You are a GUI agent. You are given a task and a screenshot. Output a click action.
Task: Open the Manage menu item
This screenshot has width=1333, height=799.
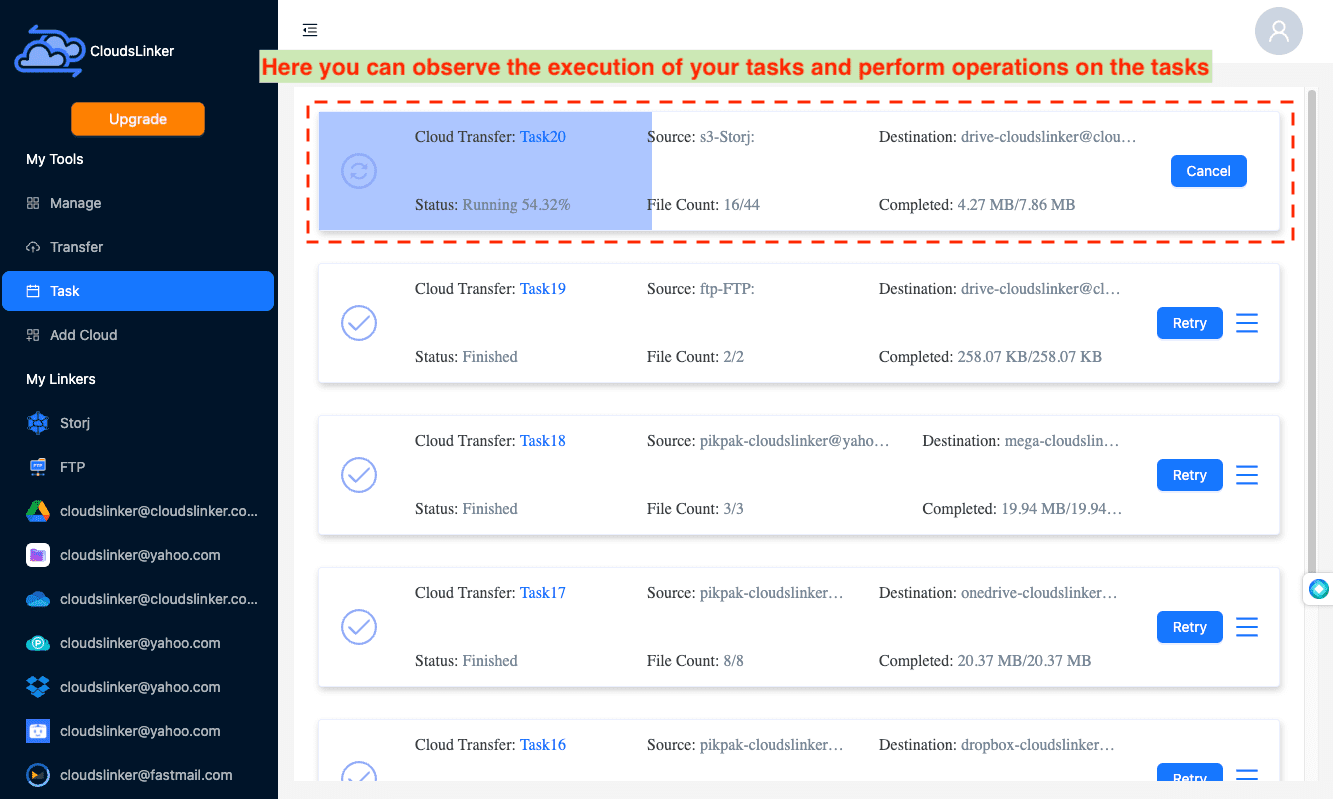138,203
